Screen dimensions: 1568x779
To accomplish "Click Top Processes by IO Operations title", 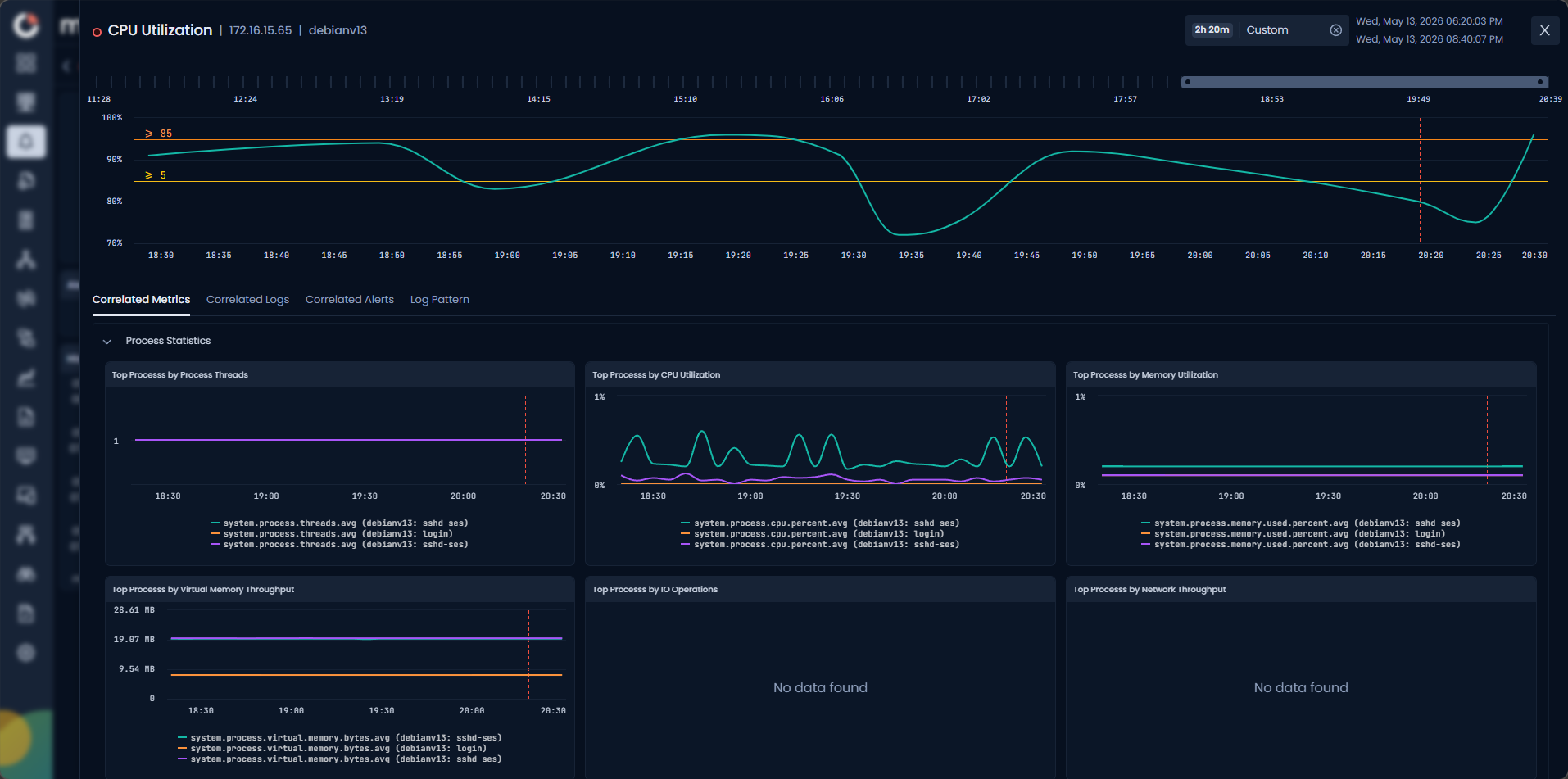I will pos(655,590).
